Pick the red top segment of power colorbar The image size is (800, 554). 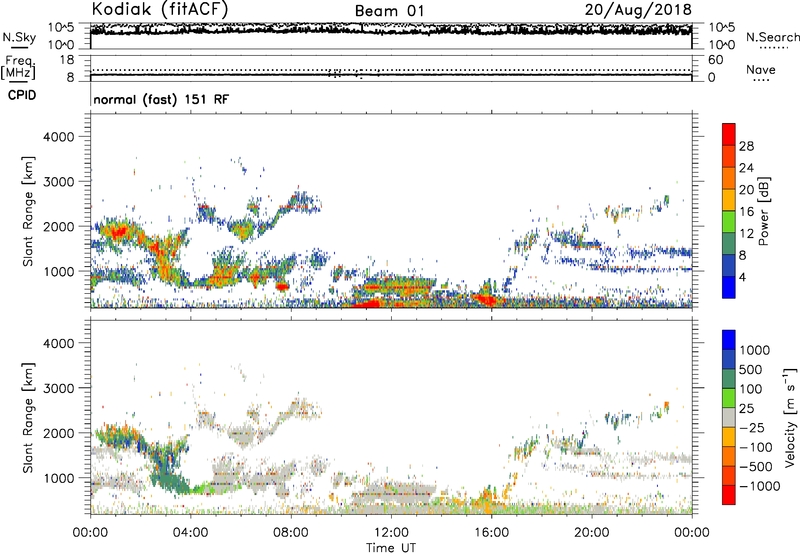[729, 135]
